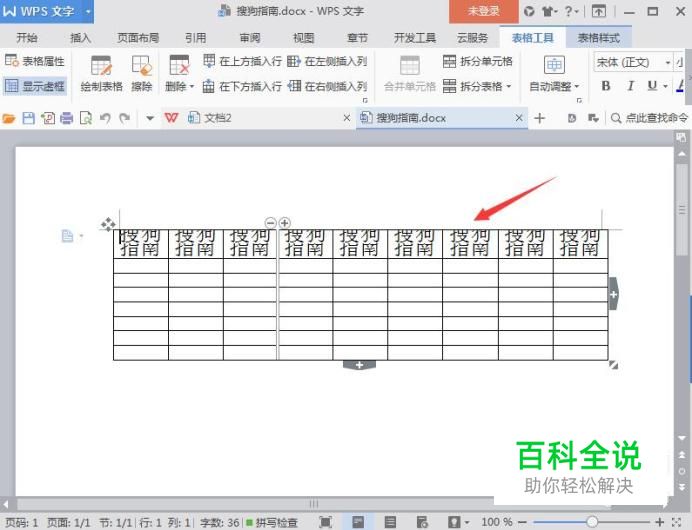692x530 pixels.
Task: Switch to the 审阅 tab
Action: 250,38
